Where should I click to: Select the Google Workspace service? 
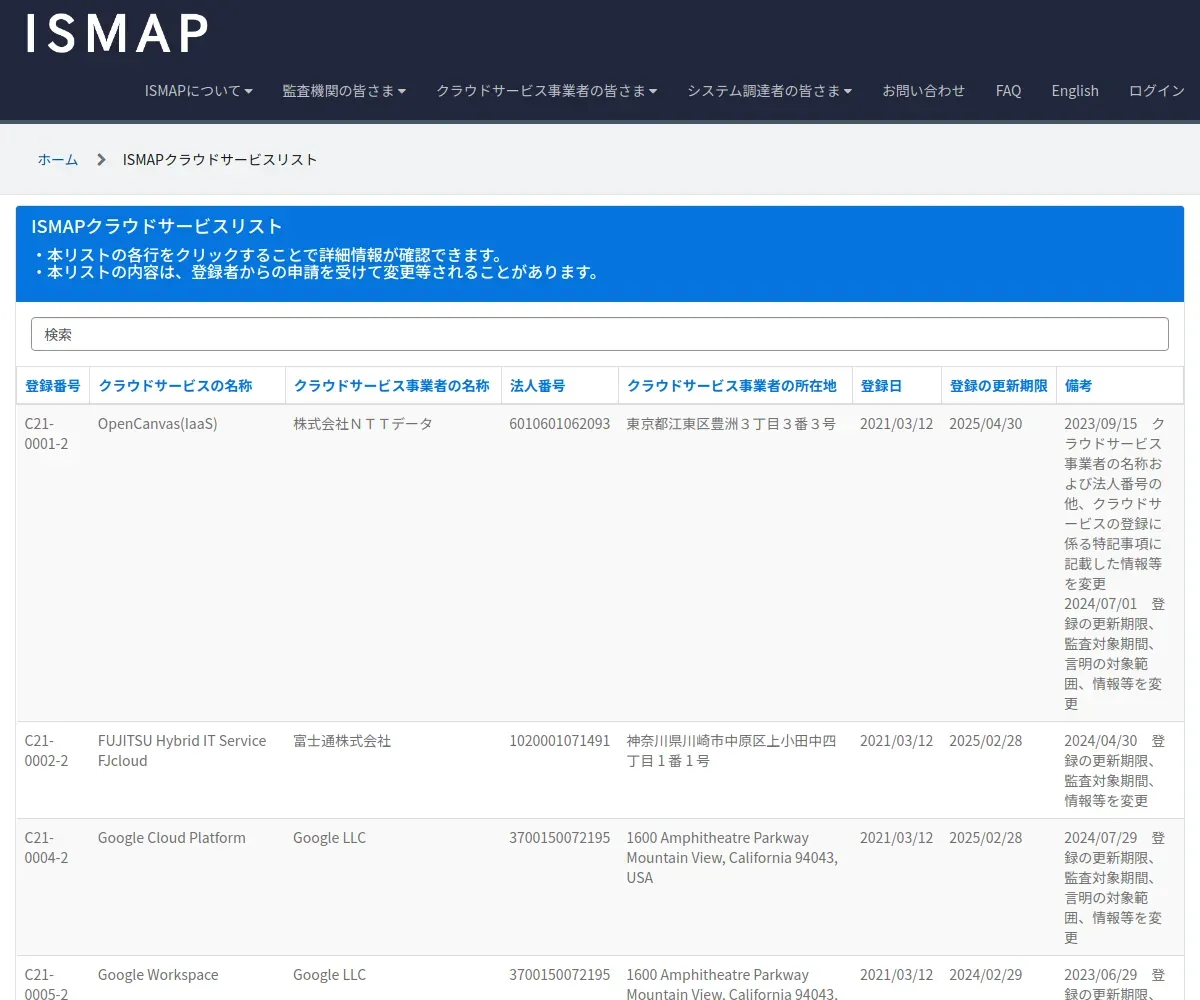coord(158,975)
